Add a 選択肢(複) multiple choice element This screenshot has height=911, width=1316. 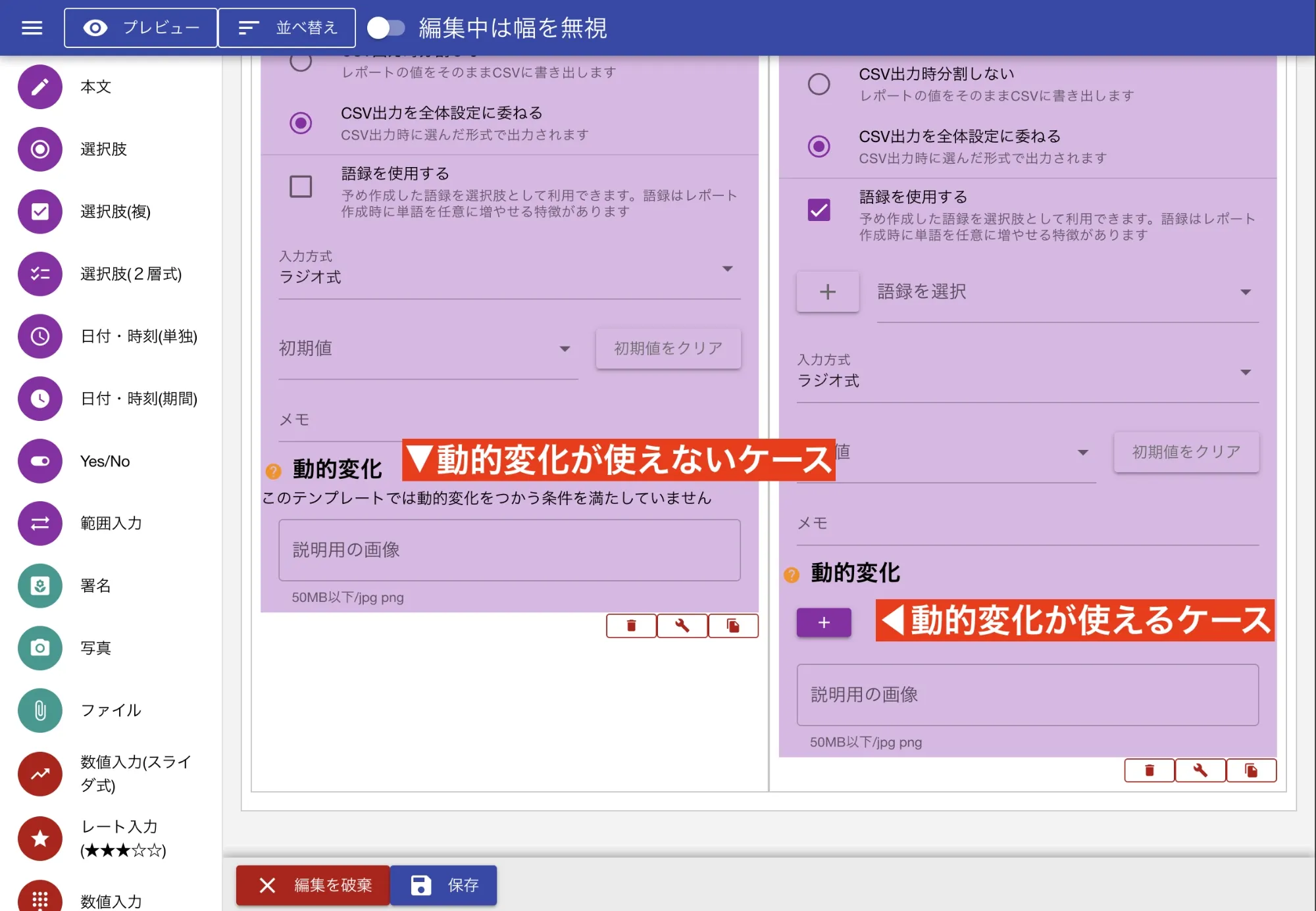(x=39, y=212)
